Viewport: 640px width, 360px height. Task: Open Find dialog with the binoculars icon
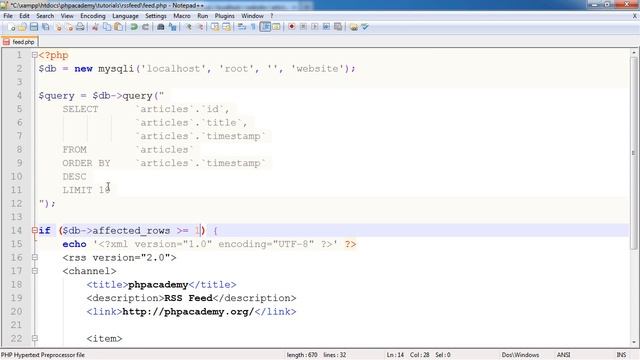[x=161, y=27]
